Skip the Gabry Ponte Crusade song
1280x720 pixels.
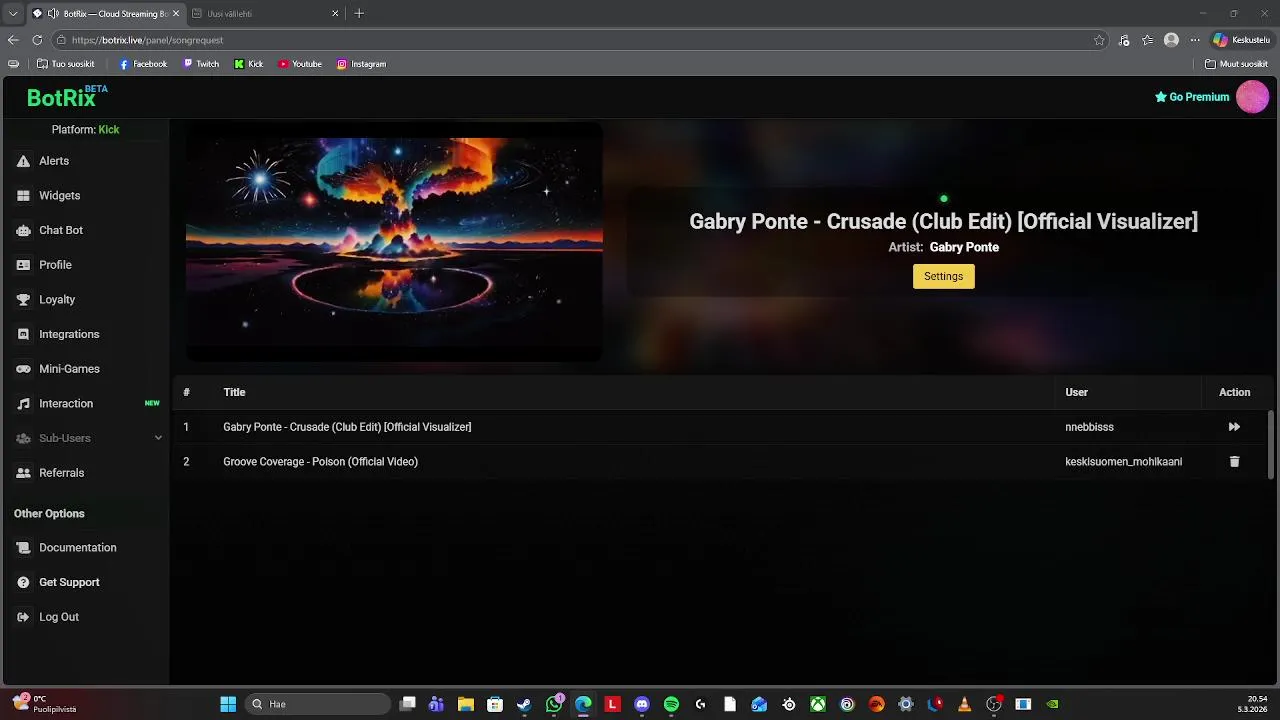(1234, 427)
